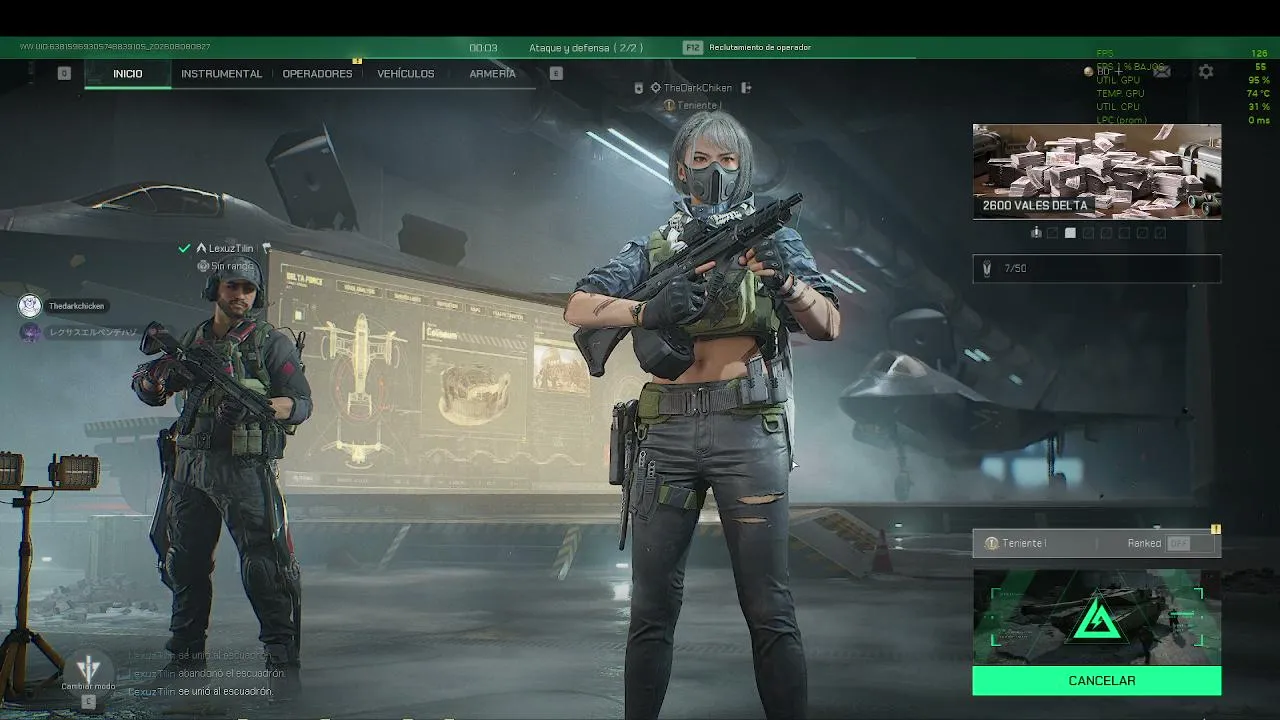Open the Instrumental tab

(x=221, y=74)
